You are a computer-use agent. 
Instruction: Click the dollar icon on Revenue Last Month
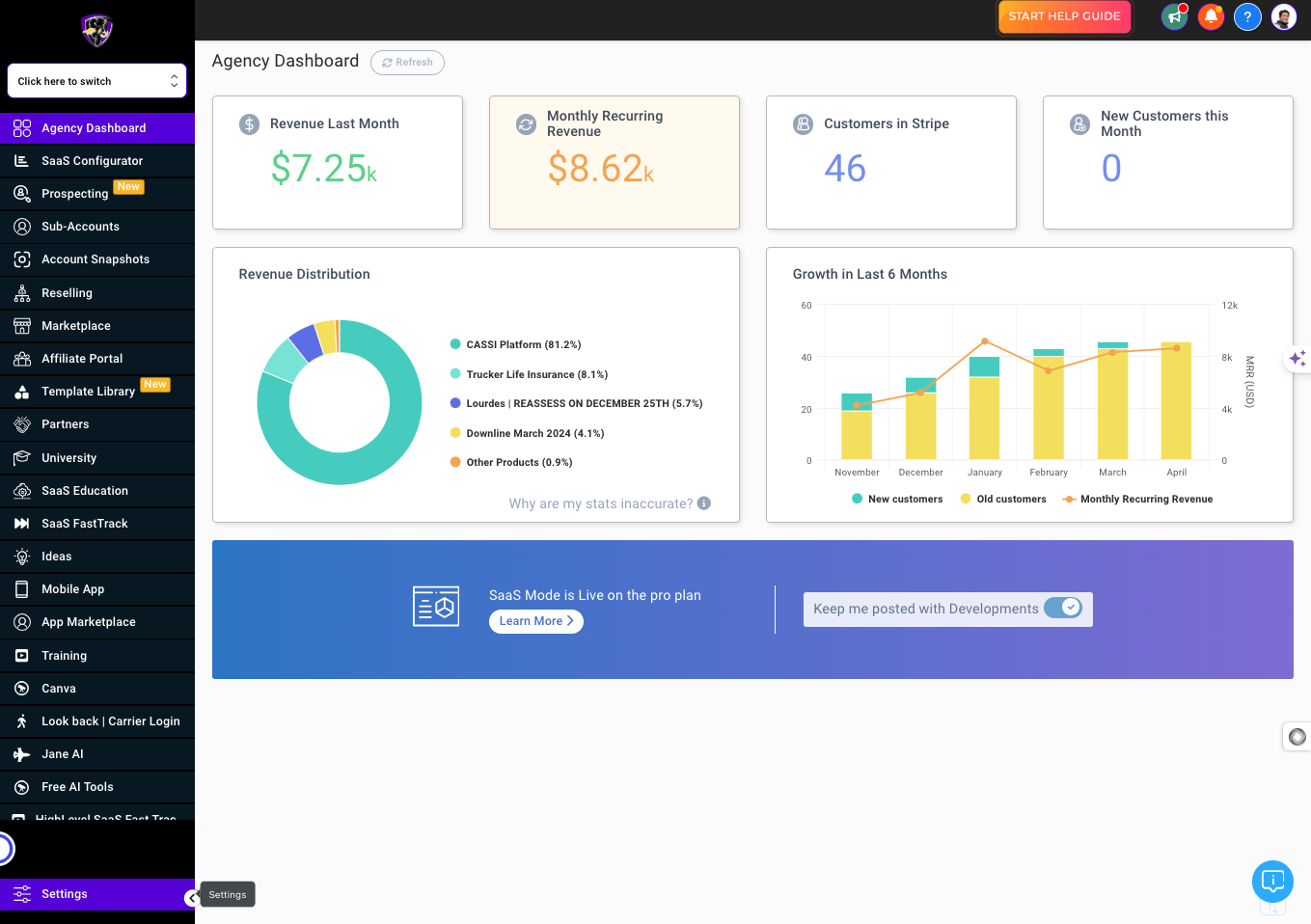250,124
